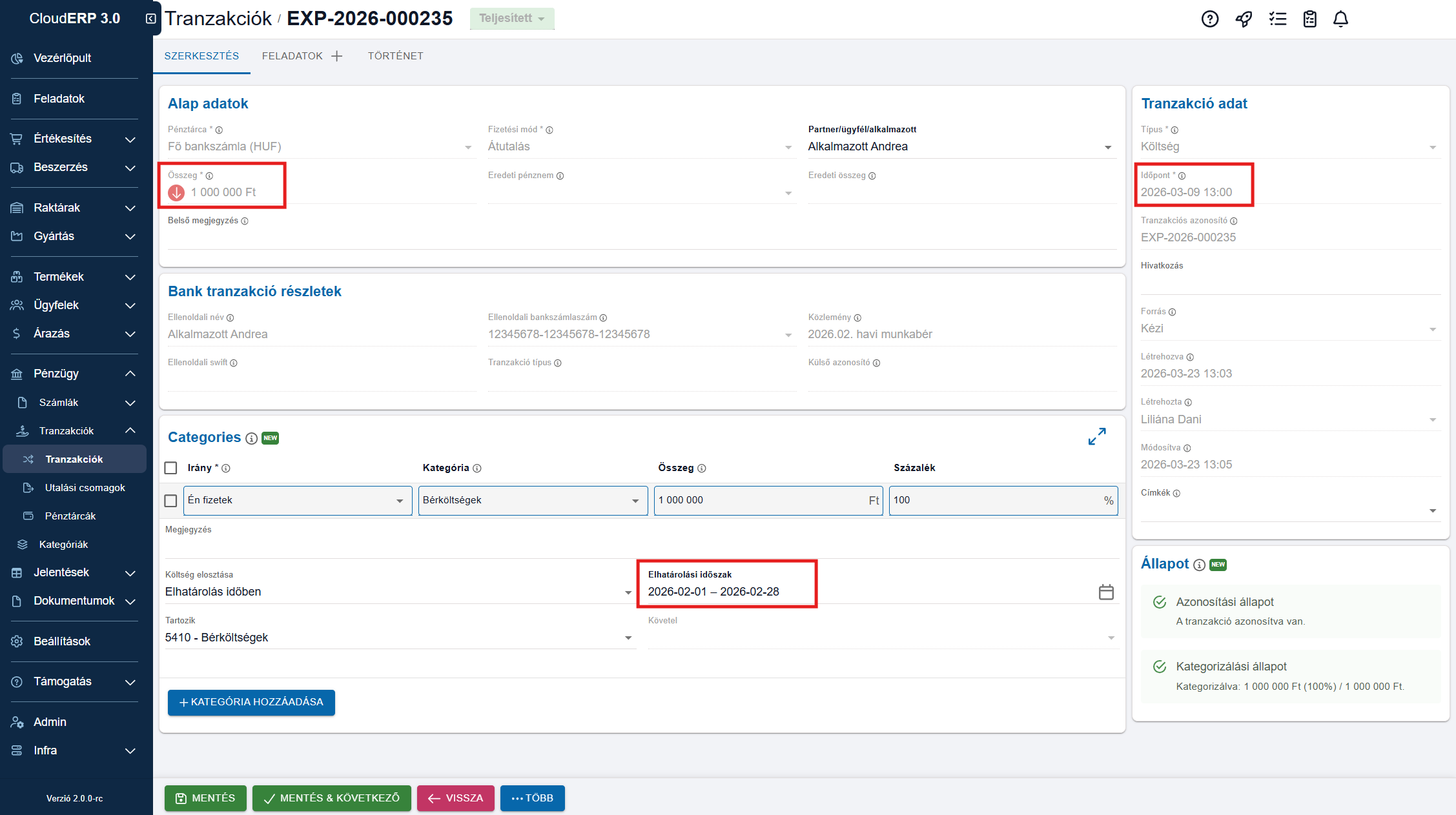
Task: Open the Irány dropdown showing Én fizetek
Action: [297, 501]
